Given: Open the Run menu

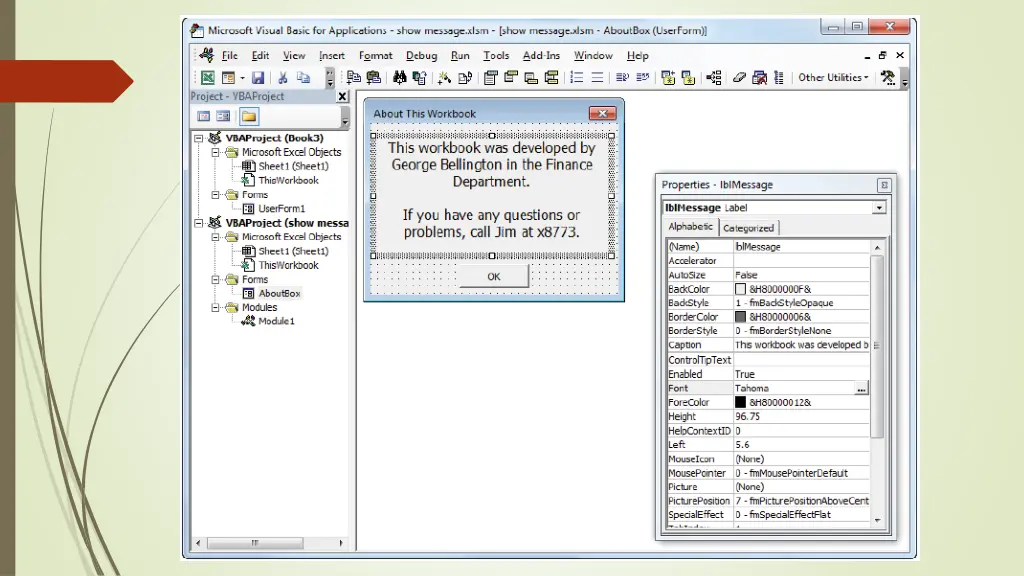Looking at the screenshot, I should pos(460,56).
